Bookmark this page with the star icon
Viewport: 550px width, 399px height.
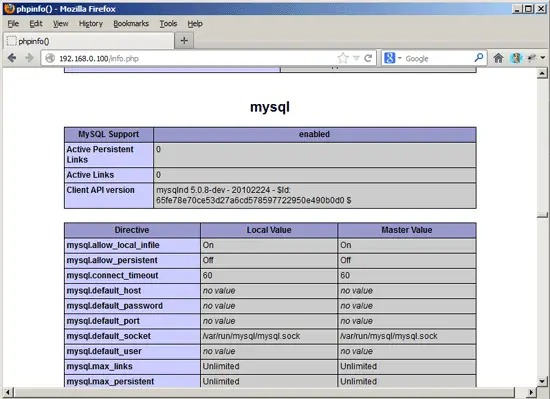(x=343, y=58)
